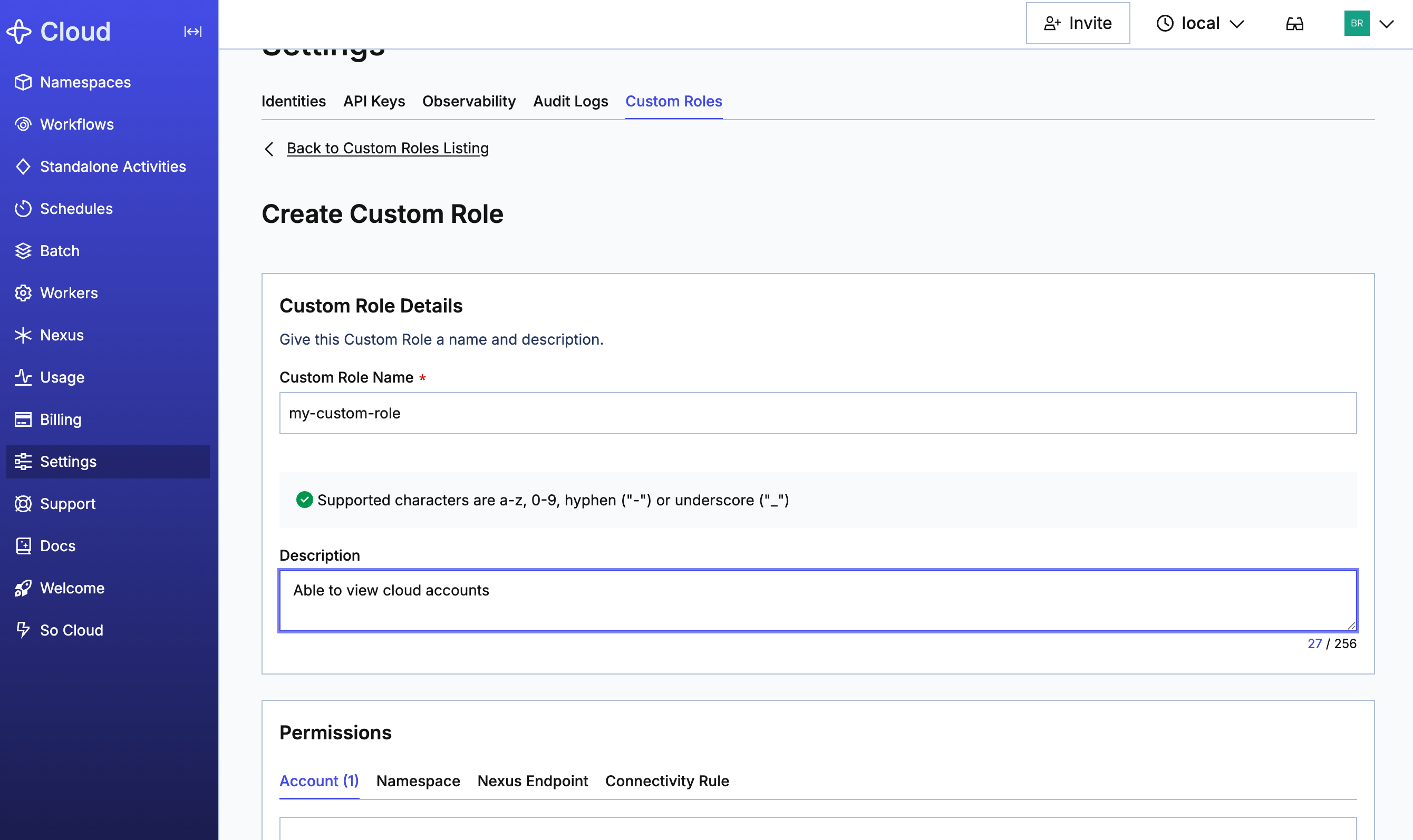Viewport: 1413px width, 840px height.
Task: Click the Workers gear icon
Action: [x=23, y=293]
